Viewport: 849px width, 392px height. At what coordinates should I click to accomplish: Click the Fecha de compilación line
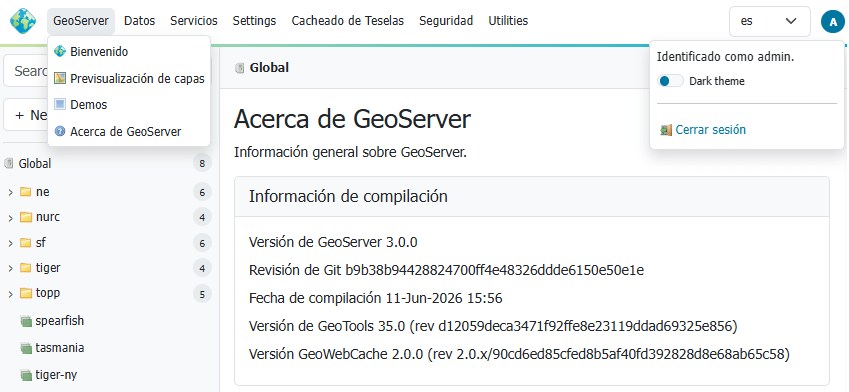(376, 298)
